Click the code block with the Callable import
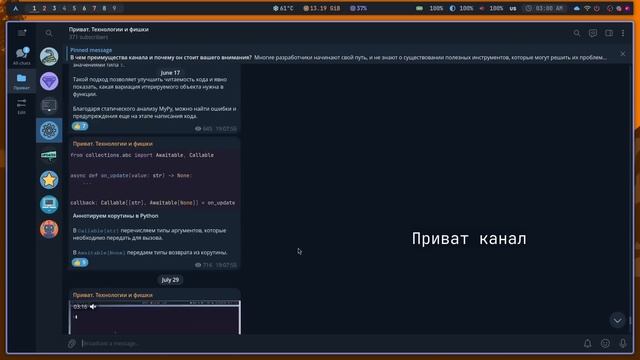640x360 pixels. (x=154, y=179)
